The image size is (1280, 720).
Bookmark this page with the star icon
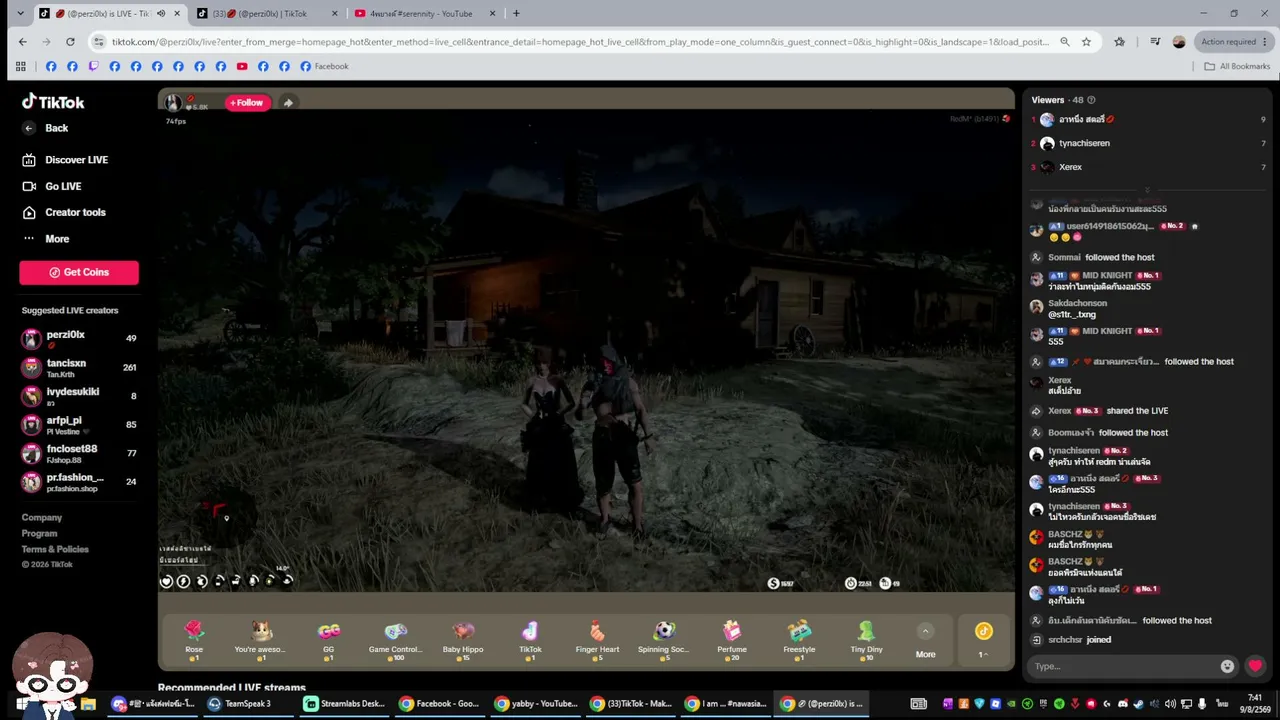1086,42
